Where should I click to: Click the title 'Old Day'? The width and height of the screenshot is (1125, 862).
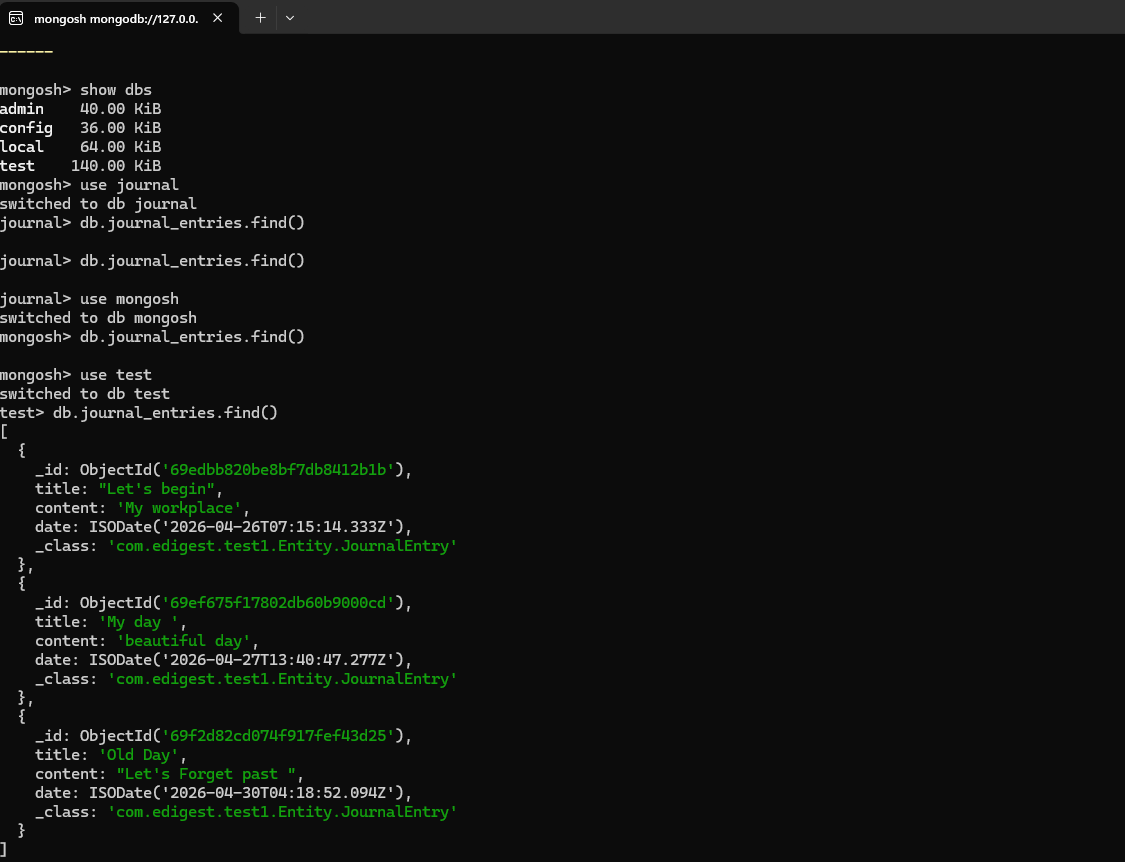click(138, 755)
